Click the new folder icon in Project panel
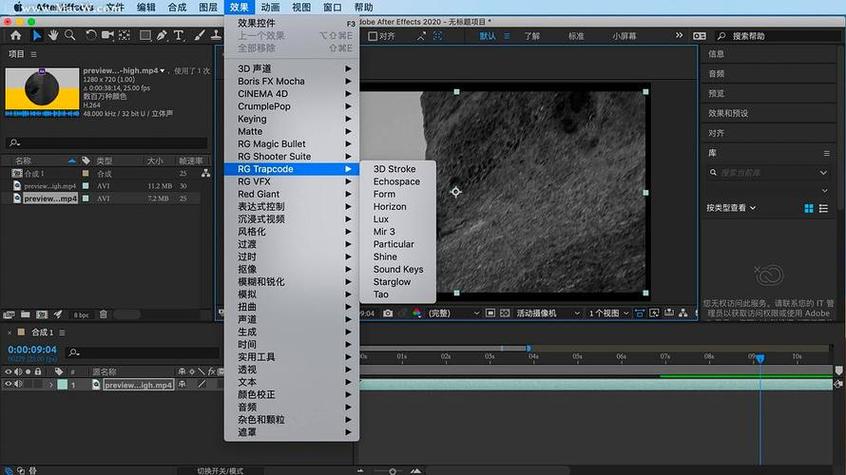846x475 pixels. 25,314
